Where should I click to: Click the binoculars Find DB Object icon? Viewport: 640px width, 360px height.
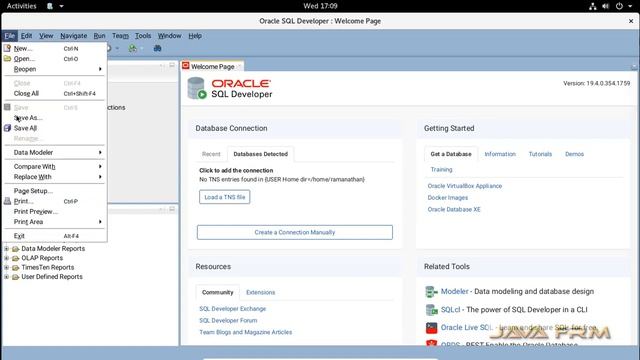[157, 48]
